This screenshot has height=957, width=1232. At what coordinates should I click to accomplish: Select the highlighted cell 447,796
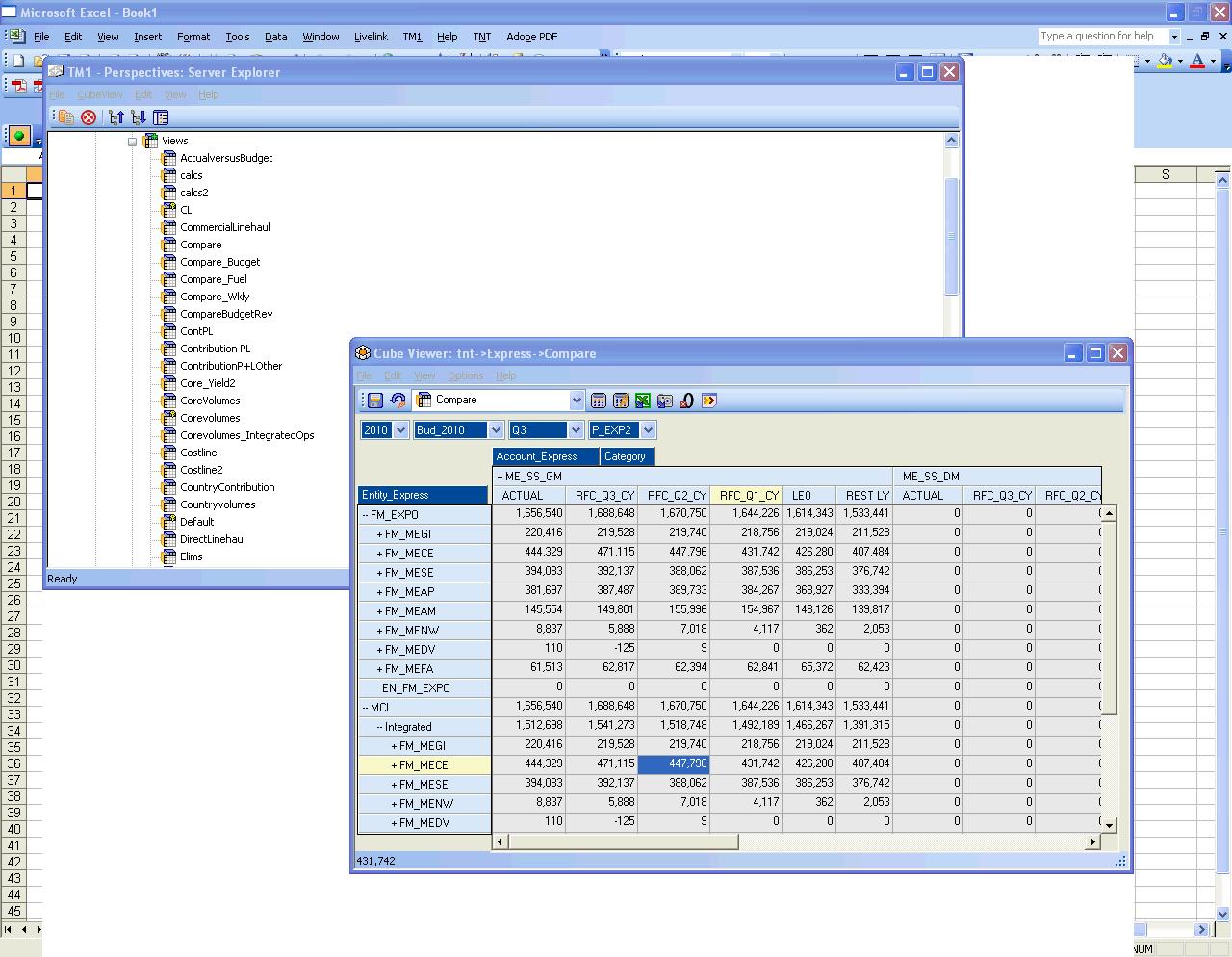click(x=674, y=764)
